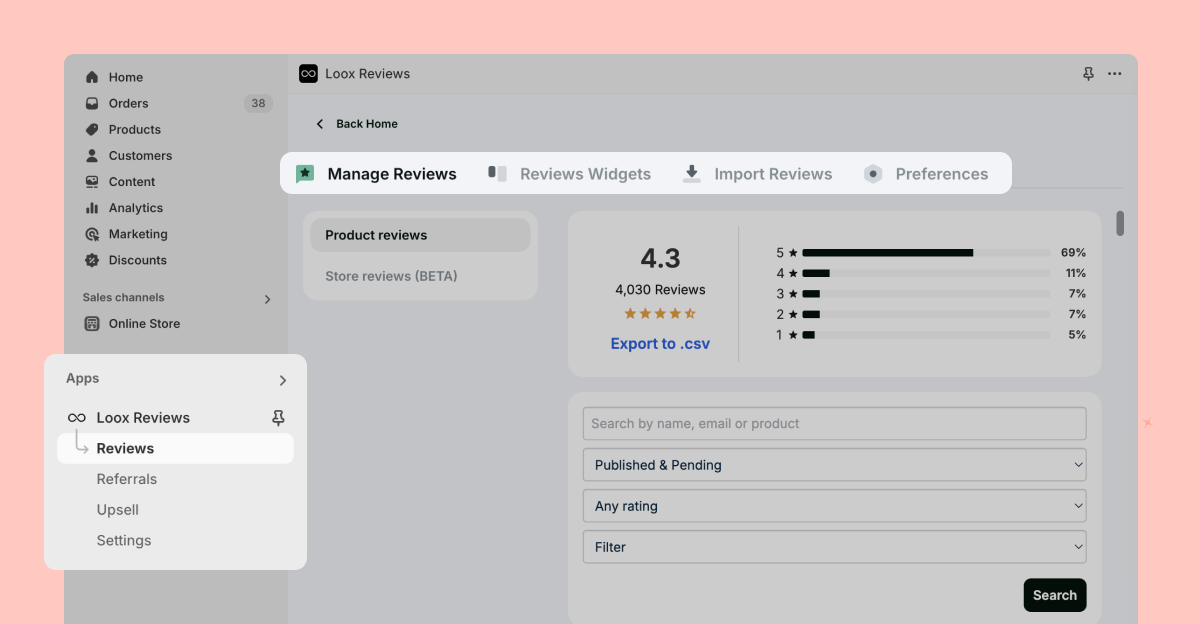Screen dimensions: 1200x624
Task: Open the Published & Pending dropdown
Action: point(834,465)
